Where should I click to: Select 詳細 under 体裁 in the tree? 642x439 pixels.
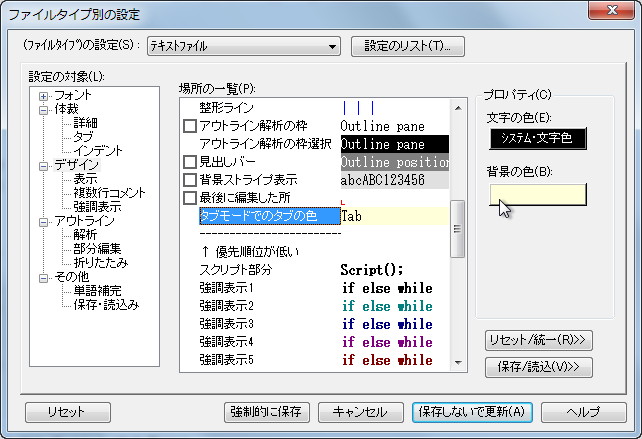(x=85, y=122)
